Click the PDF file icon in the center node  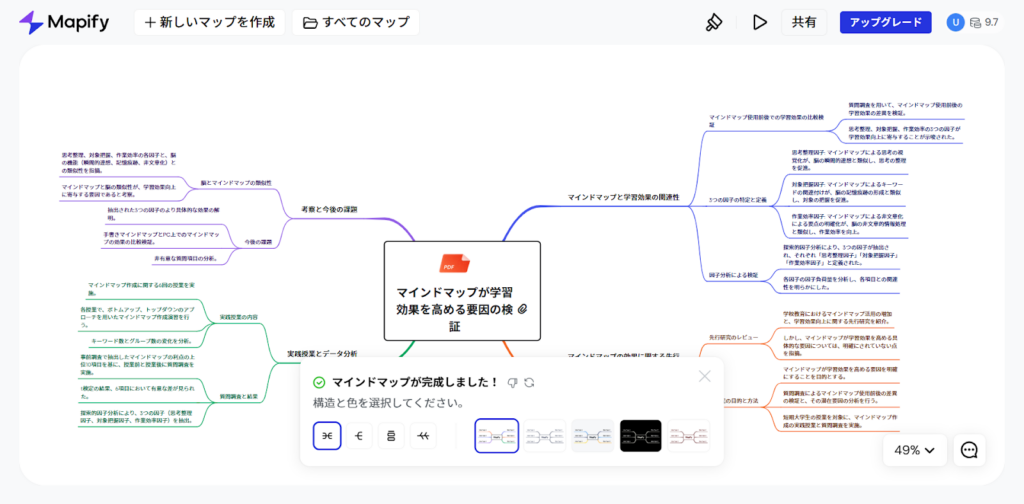pyautogui.click(x=455, y=263)
